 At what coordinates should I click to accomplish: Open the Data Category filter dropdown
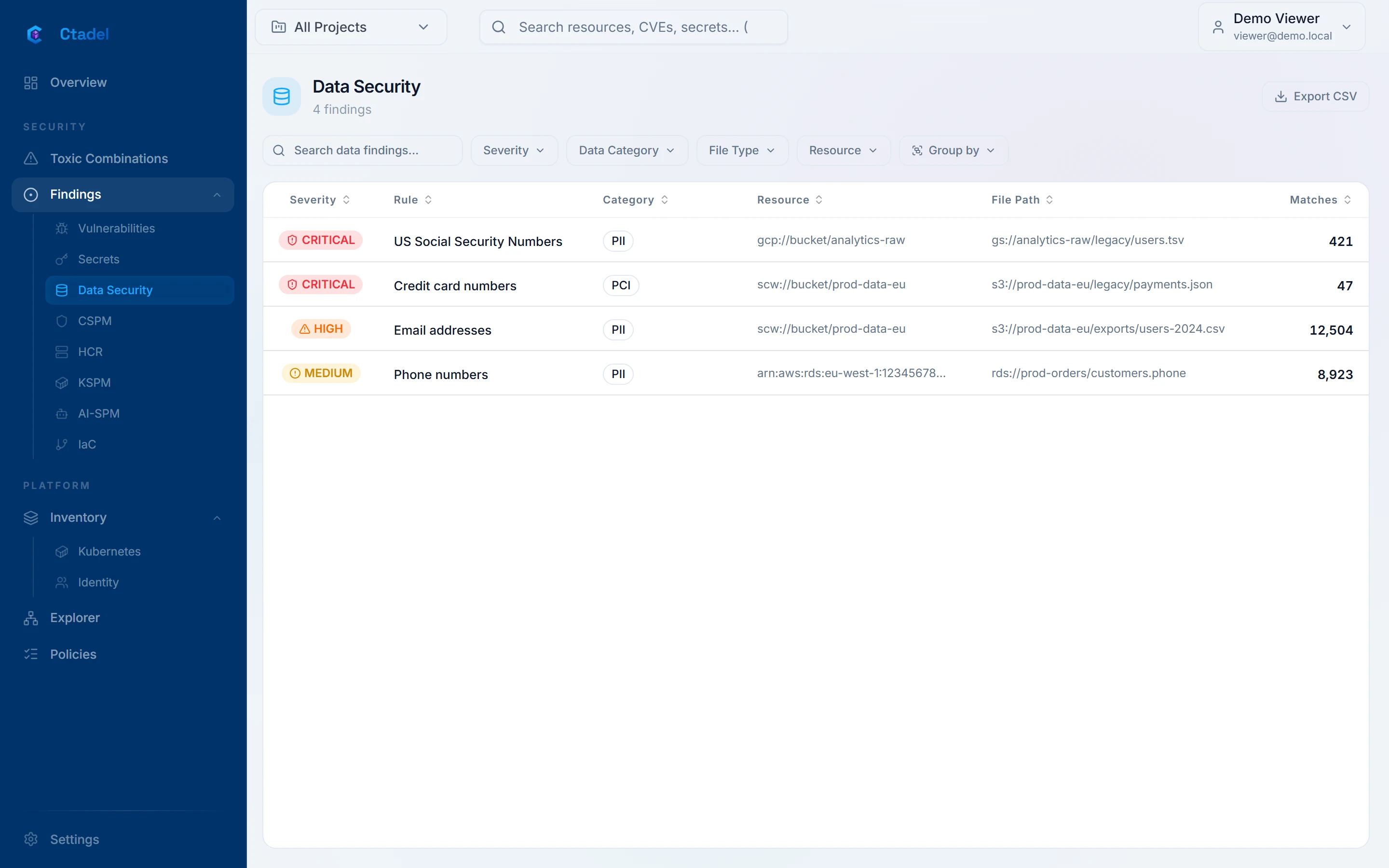627,150
